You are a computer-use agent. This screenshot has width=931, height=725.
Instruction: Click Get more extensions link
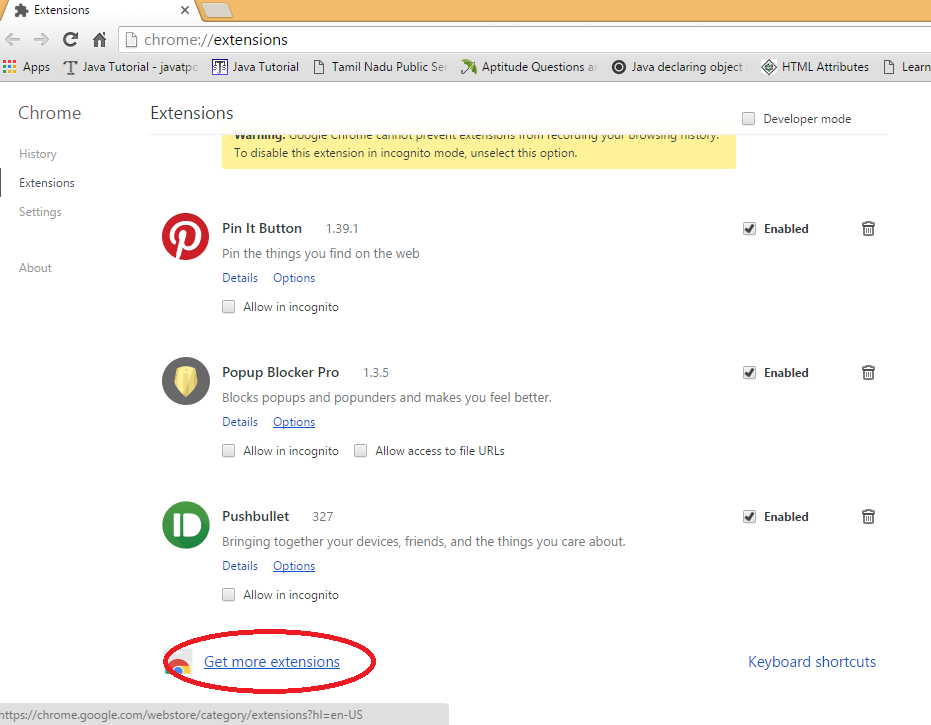272,662
